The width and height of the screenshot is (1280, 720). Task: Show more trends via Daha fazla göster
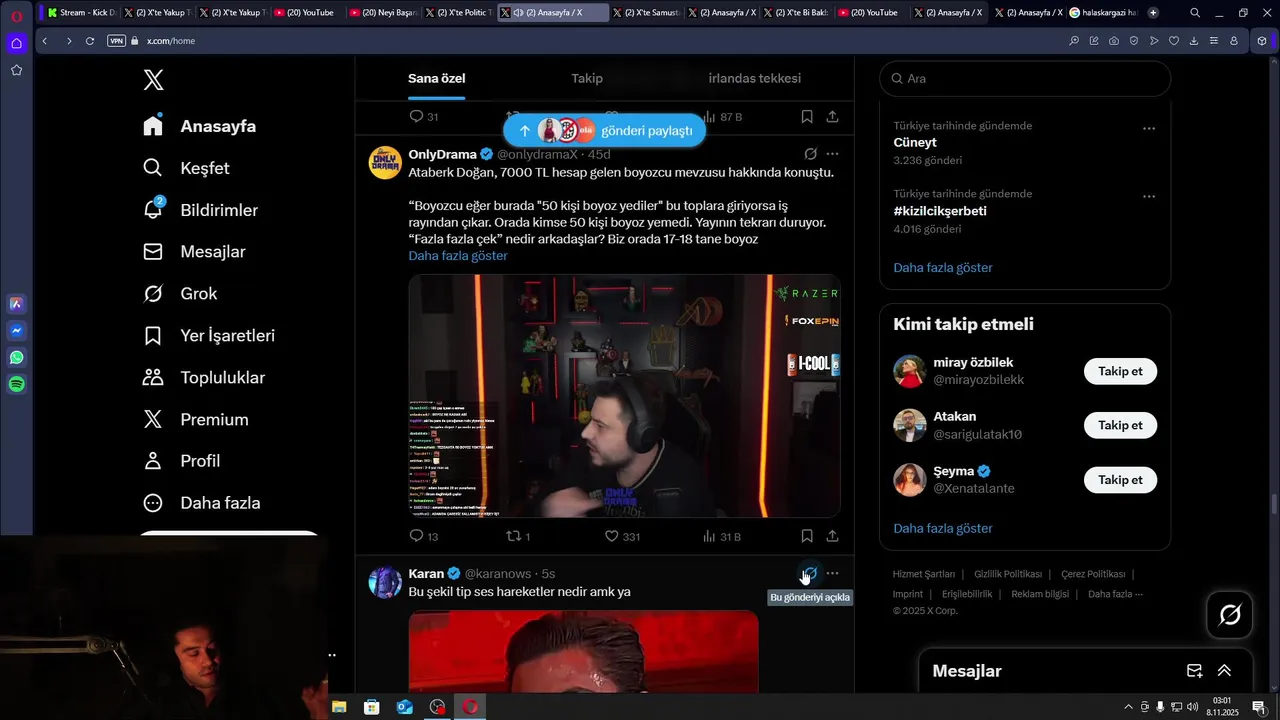(x=943, y=268)
